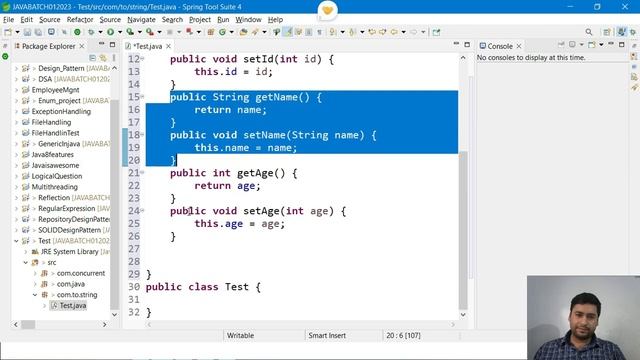Click the red Relaunch icon
640x360 pixels.
click(x=189, y=32)
